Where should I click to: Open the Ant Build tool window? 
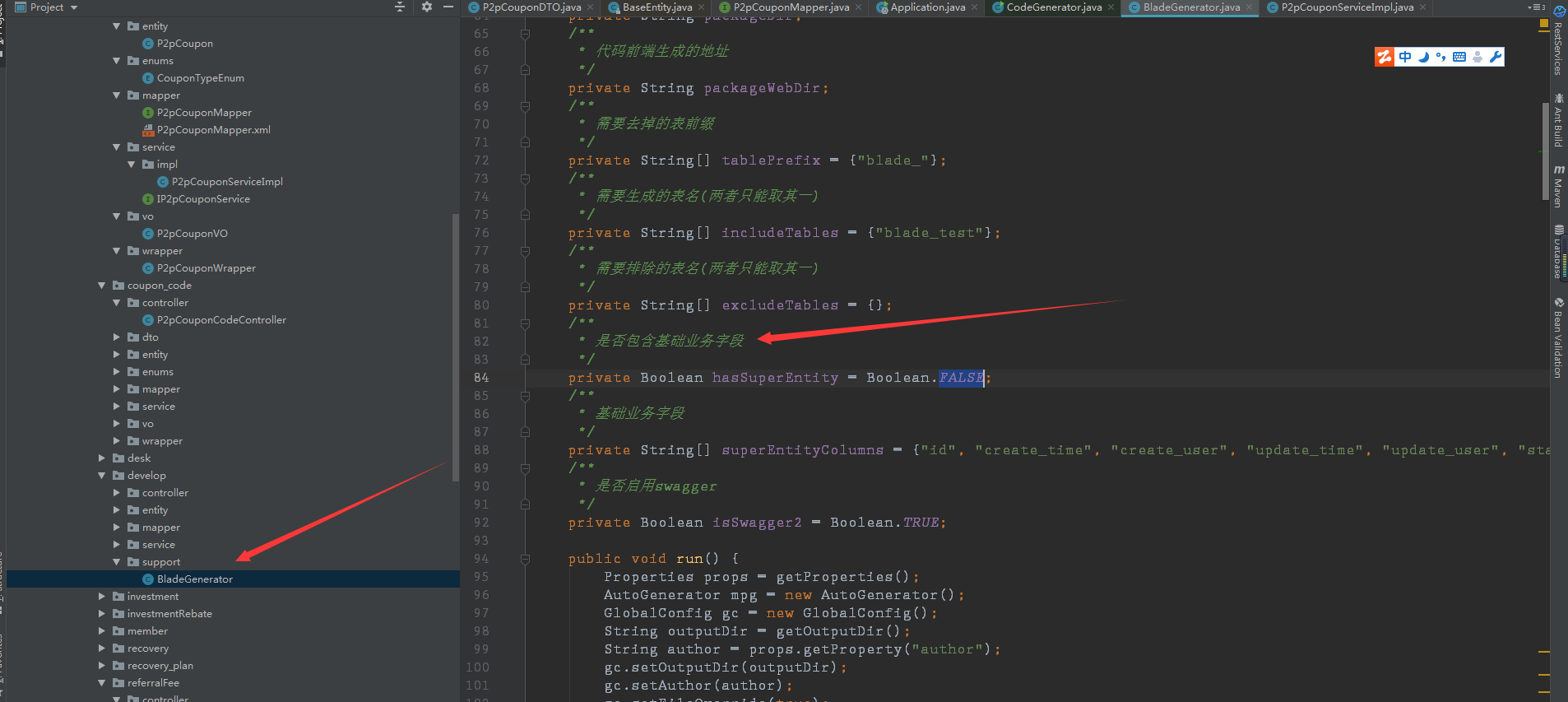click(x=1558, y=120)
